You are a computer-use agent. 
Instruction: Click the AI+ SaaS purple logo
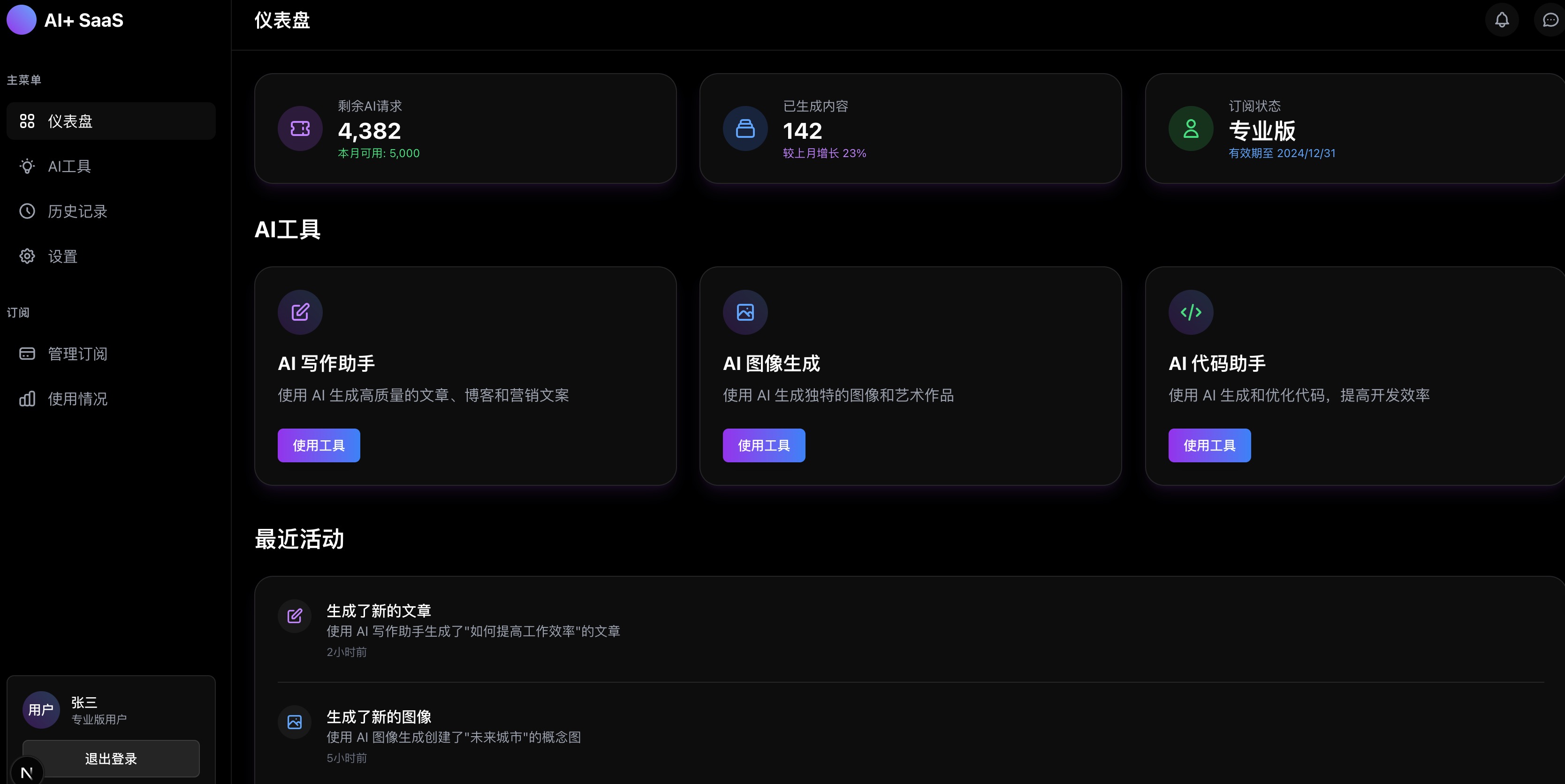pyautogui.click(x=21, y=20)
